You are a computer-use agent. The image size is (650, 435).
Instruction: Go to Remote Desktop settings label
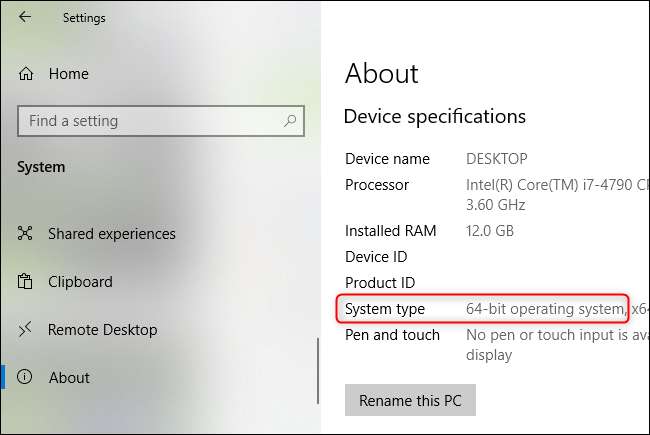point(102,330)
